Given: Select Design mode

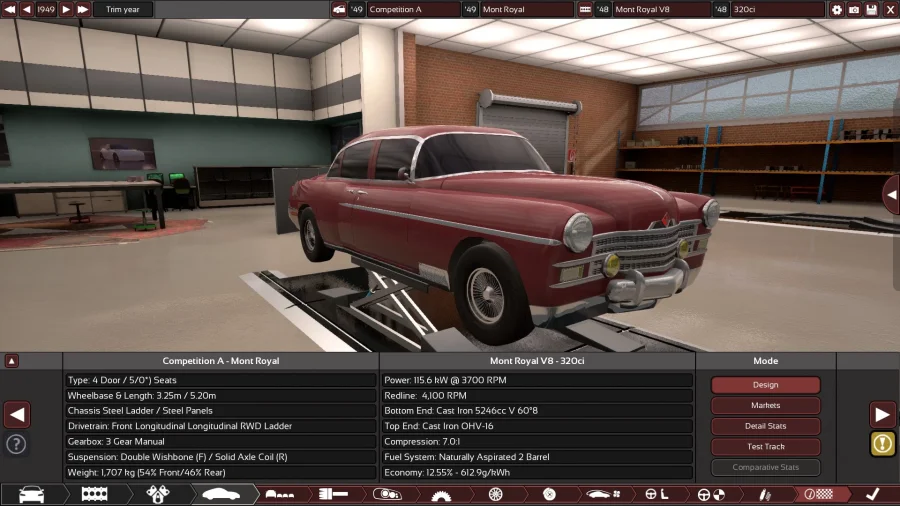Looking at the screenshot, I should [765, 385].
